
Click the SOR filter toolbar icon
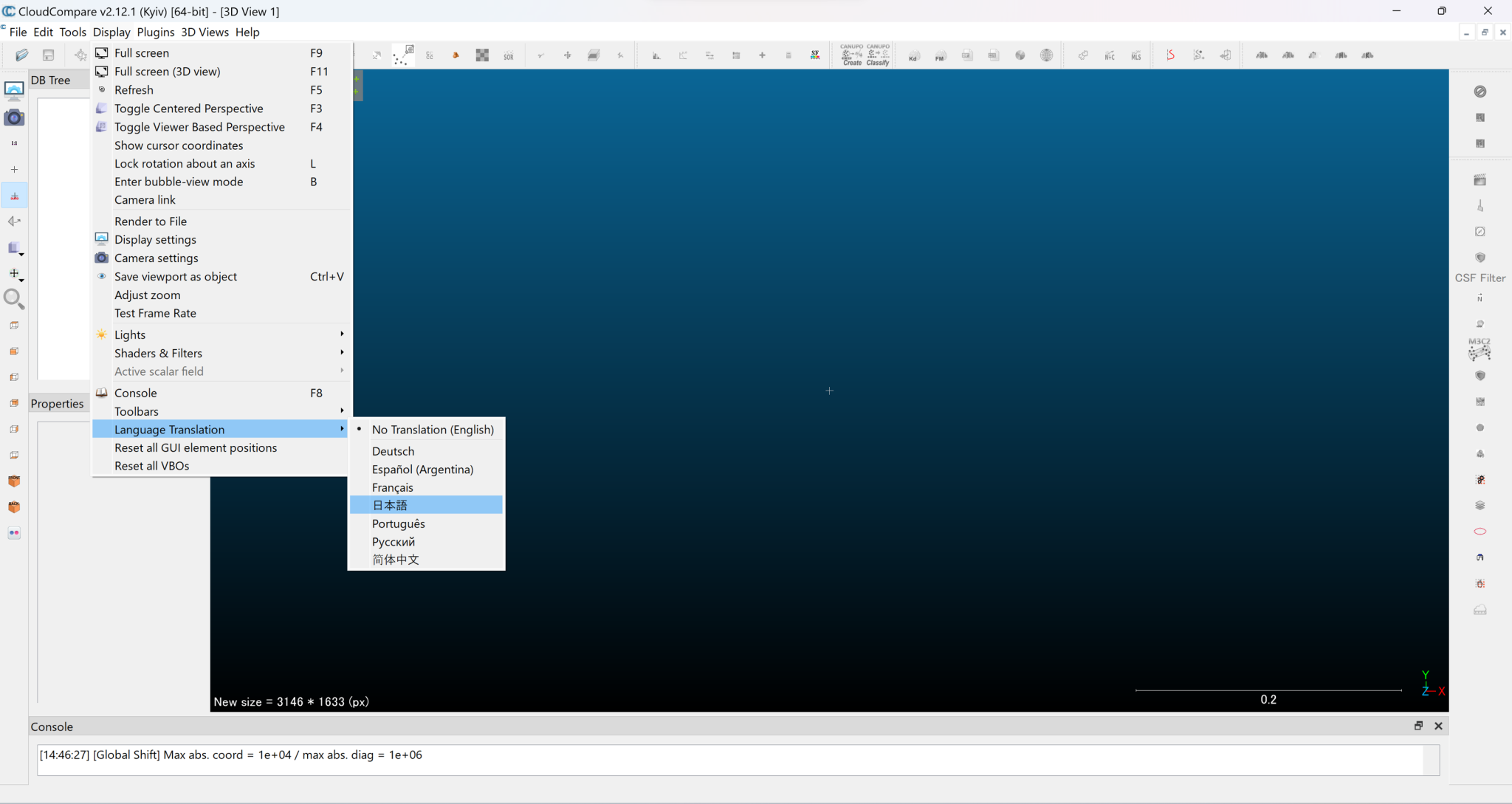point(509,55)
